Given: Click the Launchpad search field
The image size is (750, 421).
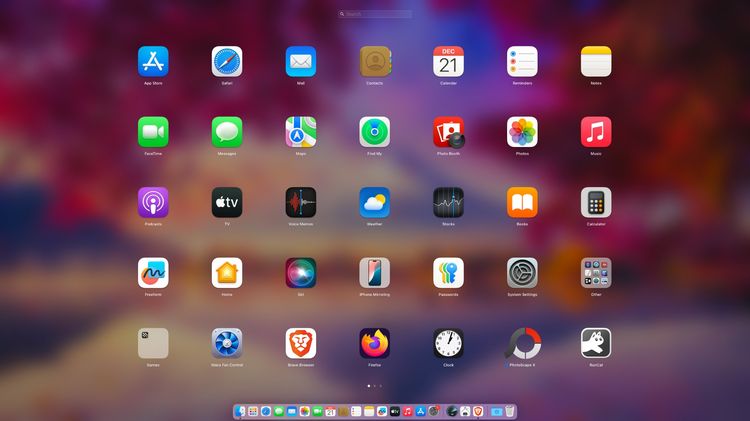Looking at the screenshot, I should (375, 14).
